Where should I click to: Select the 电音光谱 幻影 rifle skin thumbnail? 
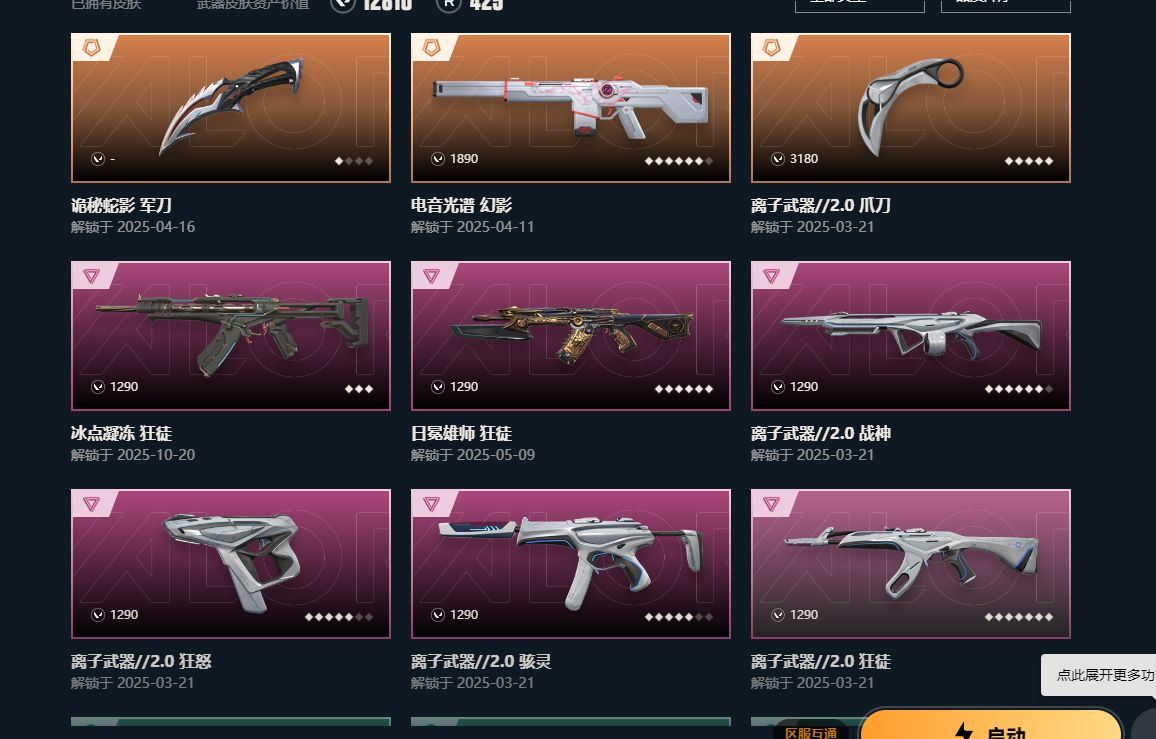571,108
